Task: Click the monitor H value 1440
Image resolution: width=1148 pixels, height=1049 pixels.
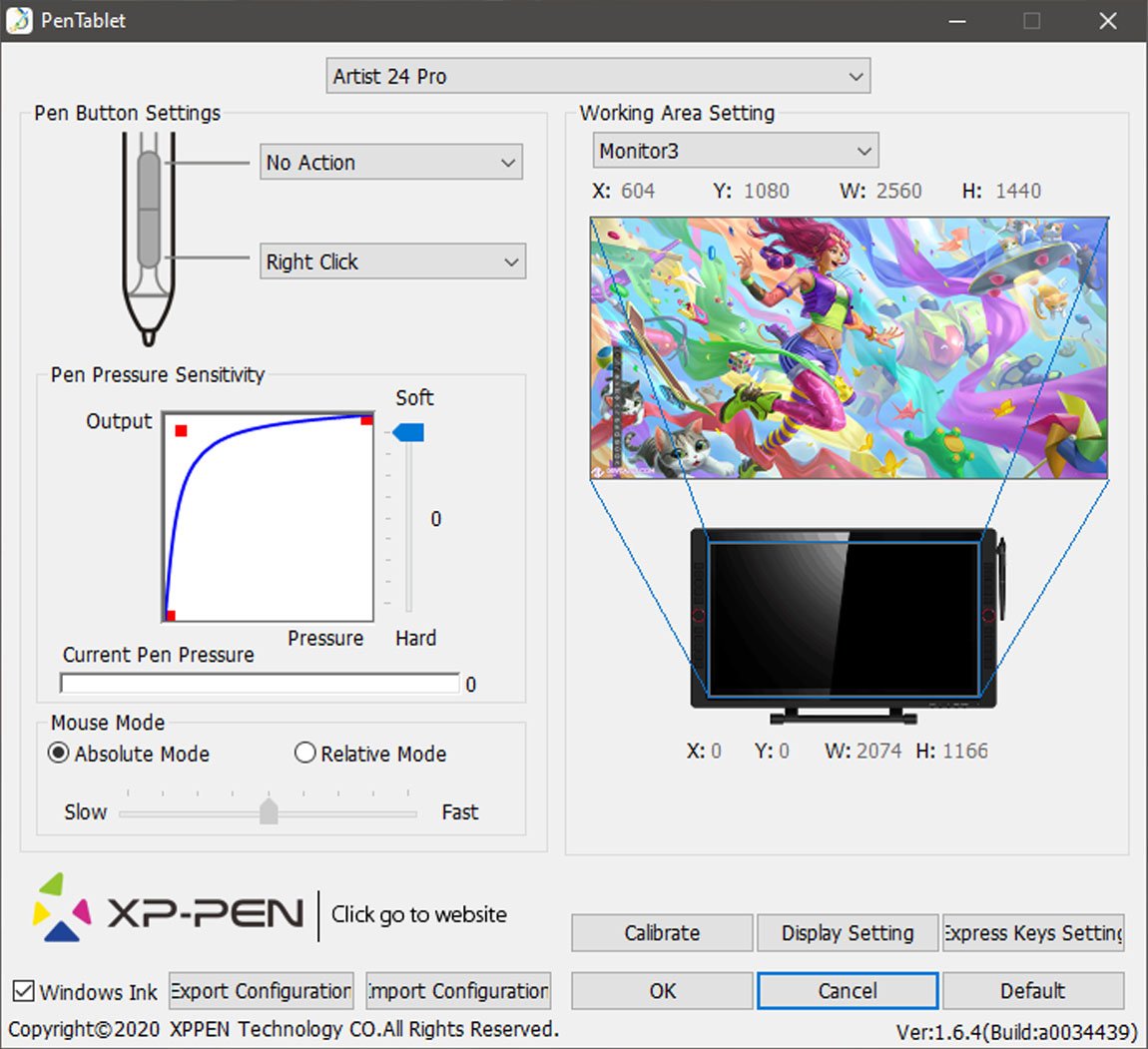Action: click(1017, 191)
